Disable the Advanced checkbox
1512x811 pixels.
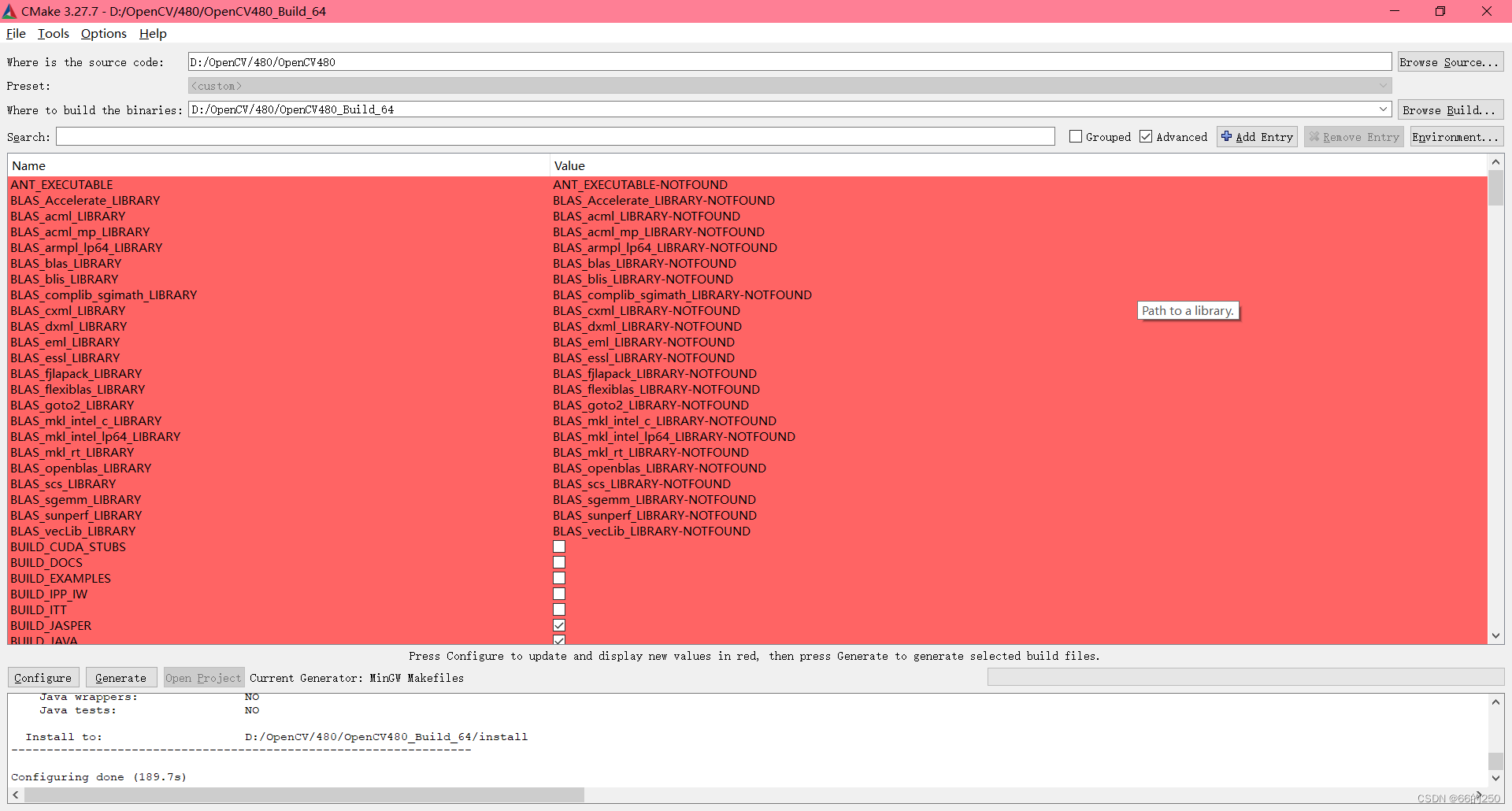[1147, 136]
